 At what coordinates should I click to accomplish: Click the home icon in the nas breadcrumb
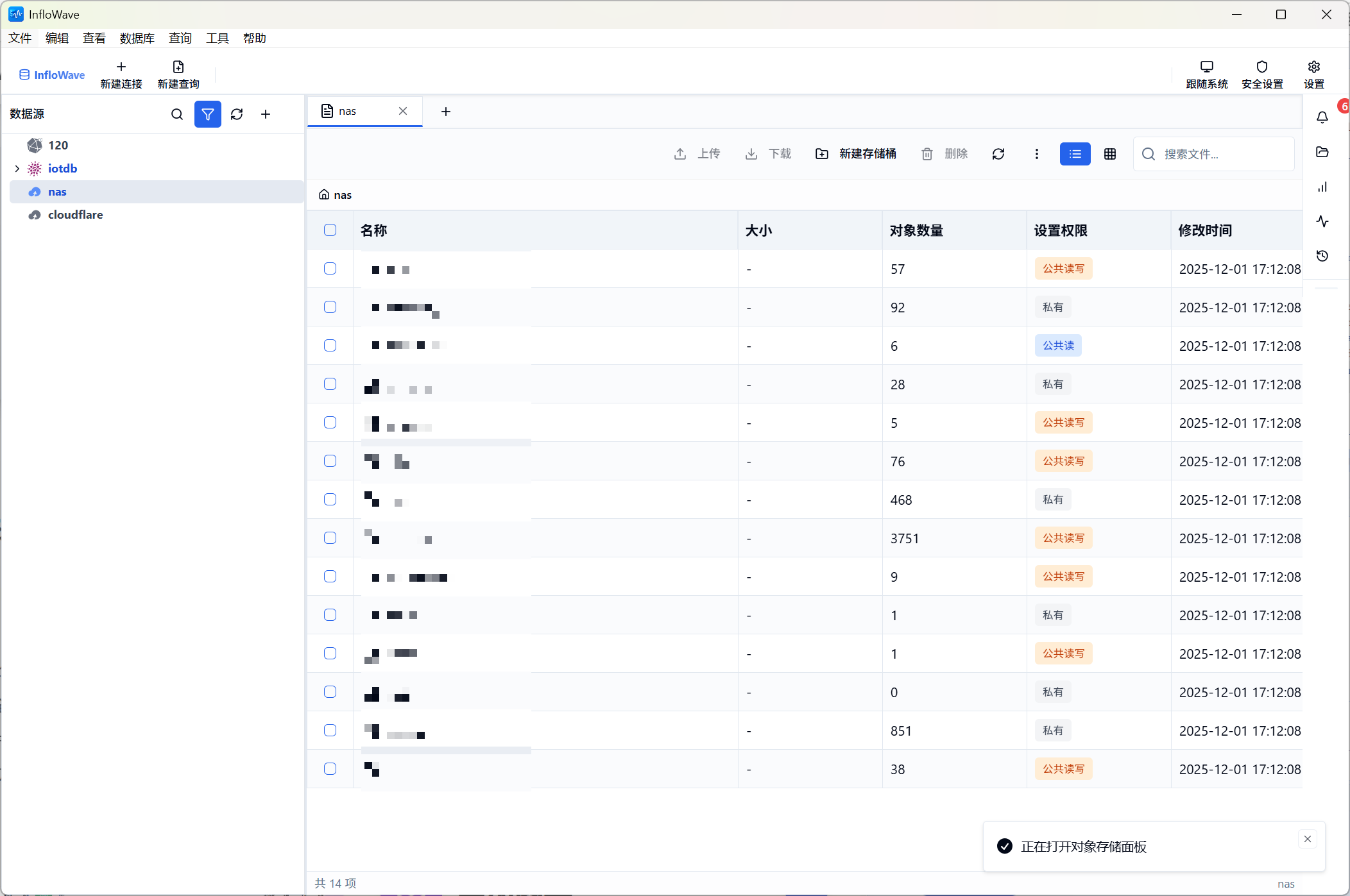[x=324, y=194]
